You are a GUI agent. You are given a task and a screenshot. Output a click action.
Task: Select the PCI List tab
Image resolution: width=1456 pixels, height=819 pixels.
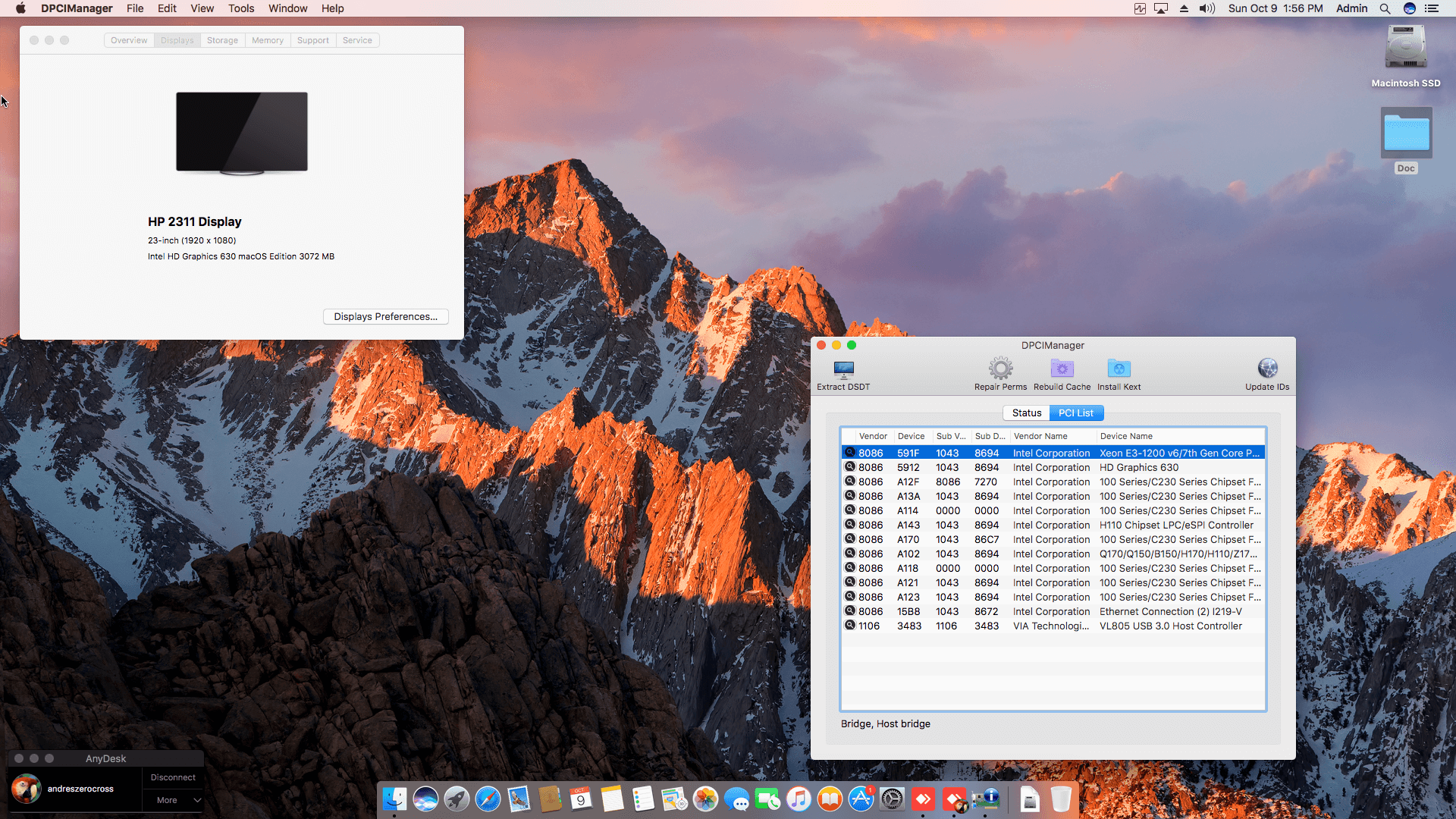(x=1076, y=413)
